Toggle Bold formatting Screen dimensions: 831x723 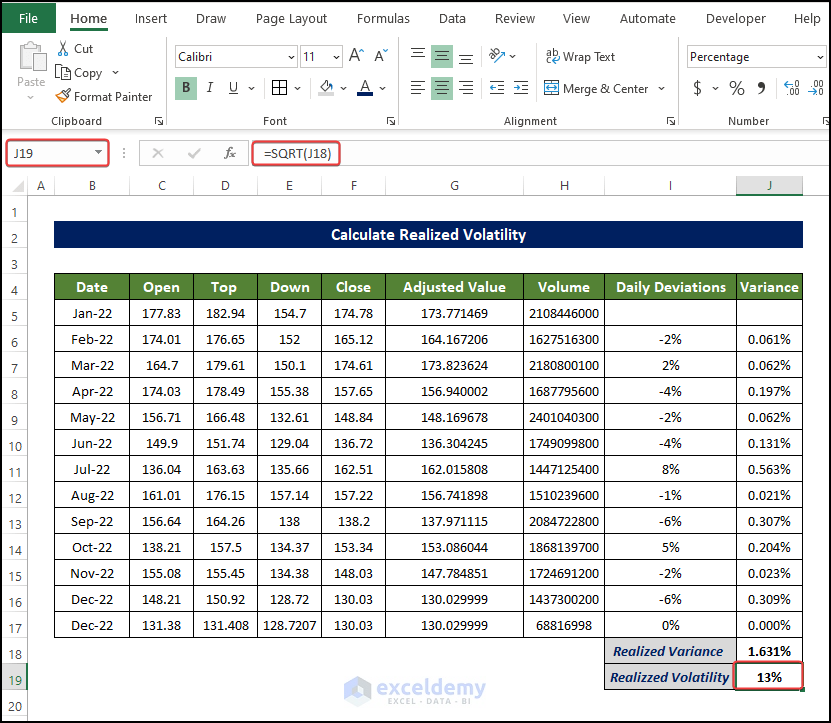pyautogui.click(x=186, y=88)
